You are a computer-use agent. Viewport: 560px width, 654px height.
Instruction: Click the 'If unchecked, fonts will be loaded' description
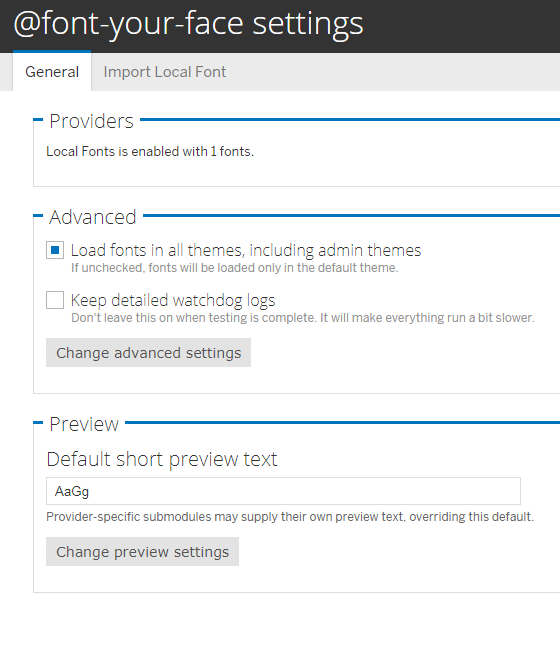[235, 268]
